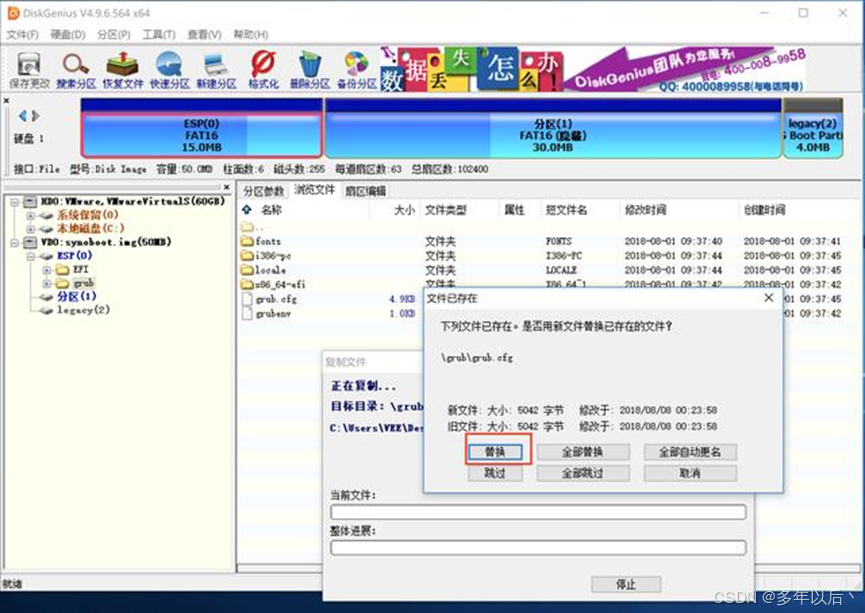Expand the 本地磁盘(C:) tree node
865x613 pixels.
[31, 229]
